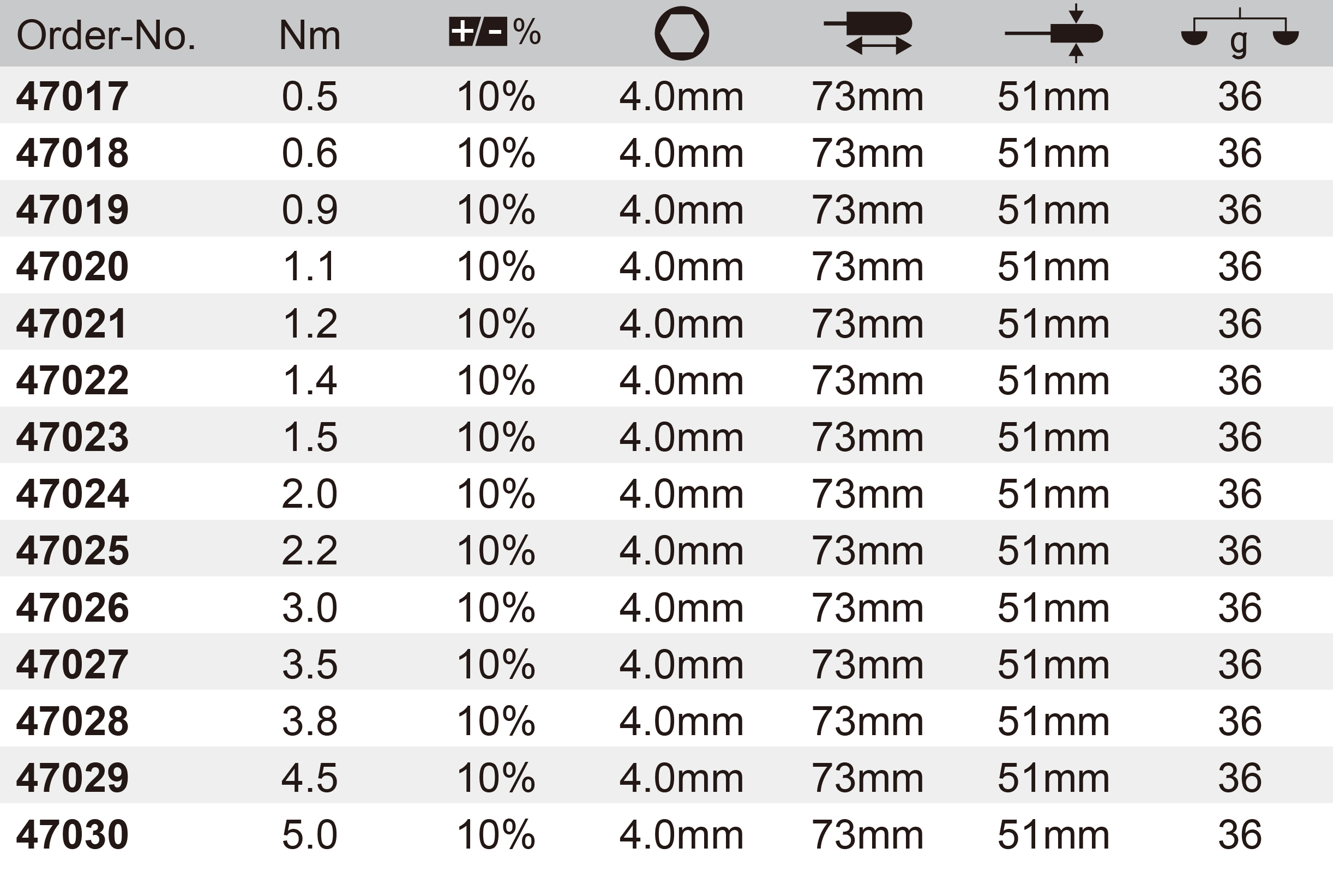Click the 5.0 Nm torque value

click(310, 834)
